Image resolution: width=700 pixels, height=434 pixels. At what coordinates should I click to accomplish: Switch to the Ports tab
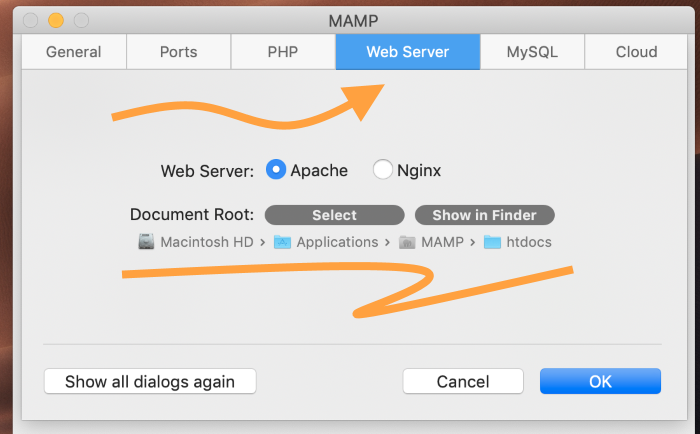[179, 52]
